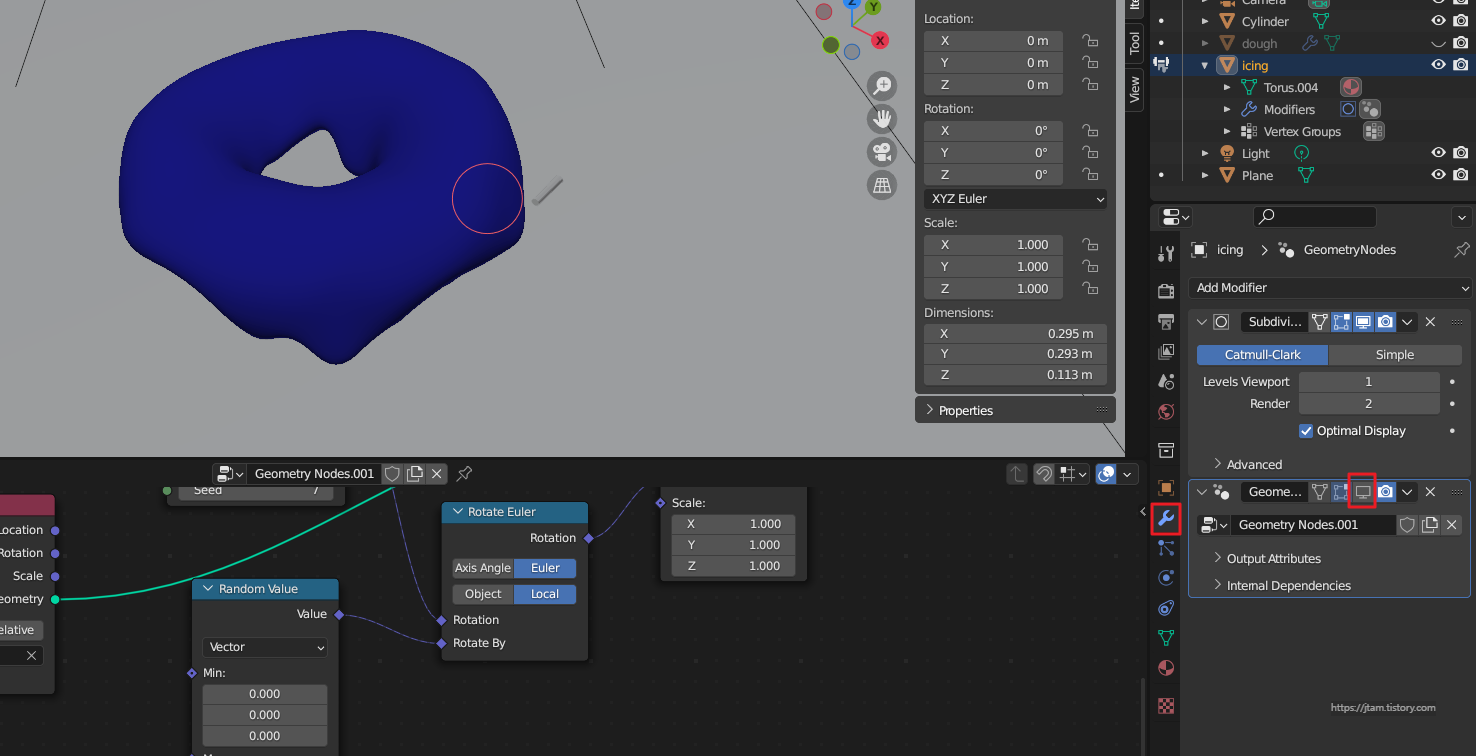Click fake user shield in node editor header
This screenshot has width=1476, height=756.
[x=392, y=474]
